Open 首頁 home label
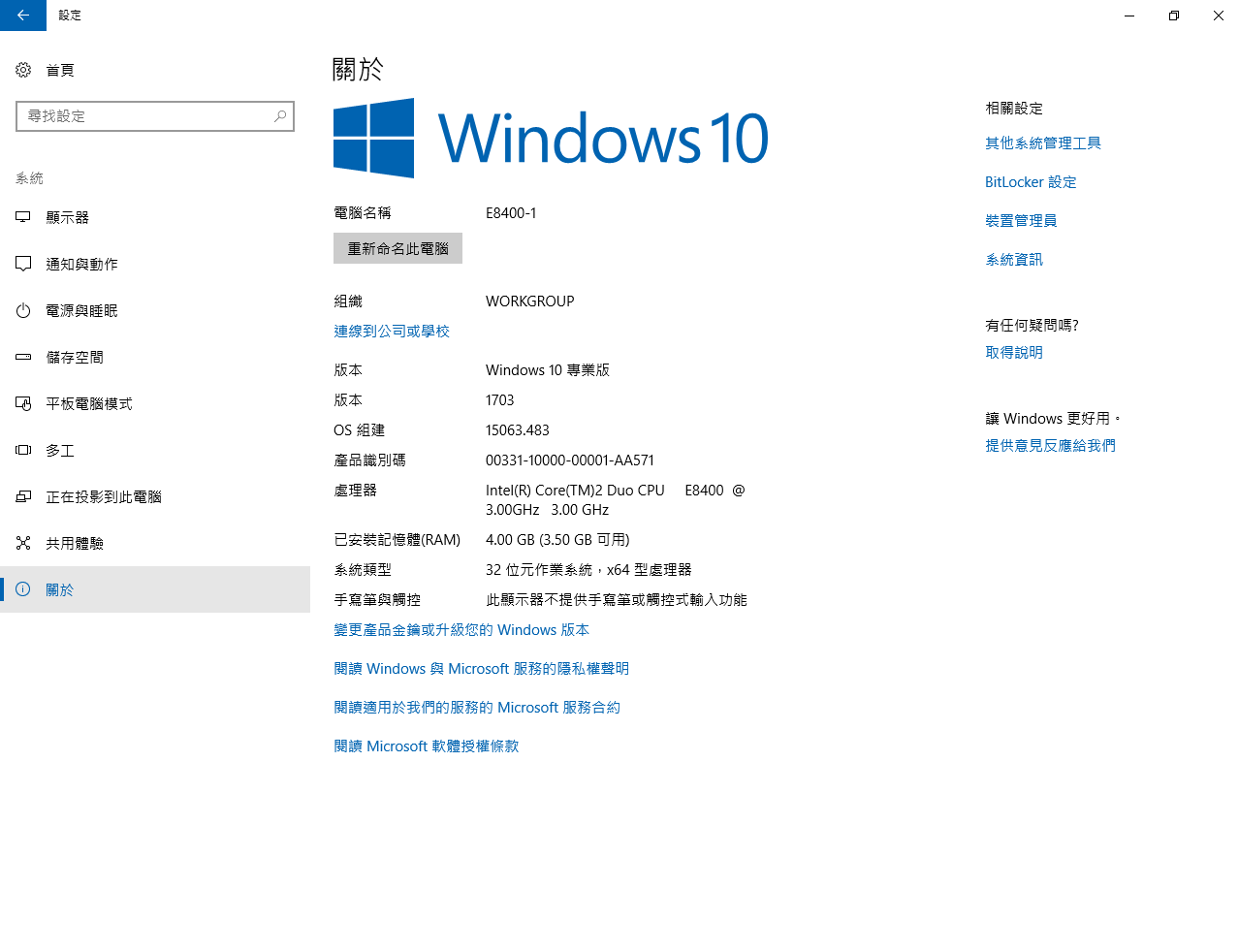 coord(60,70)
